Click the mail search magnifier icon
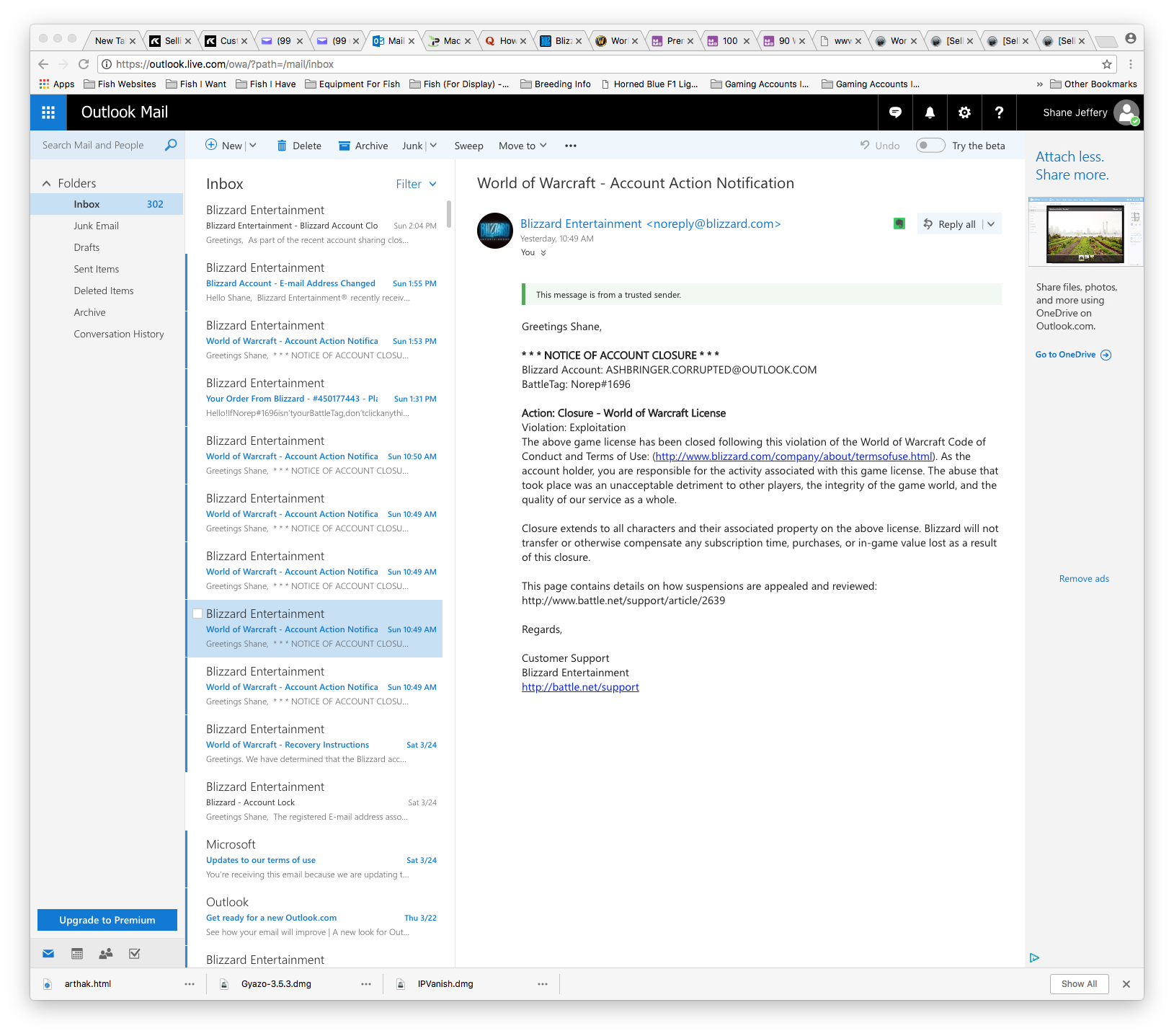 click(171, 145)
